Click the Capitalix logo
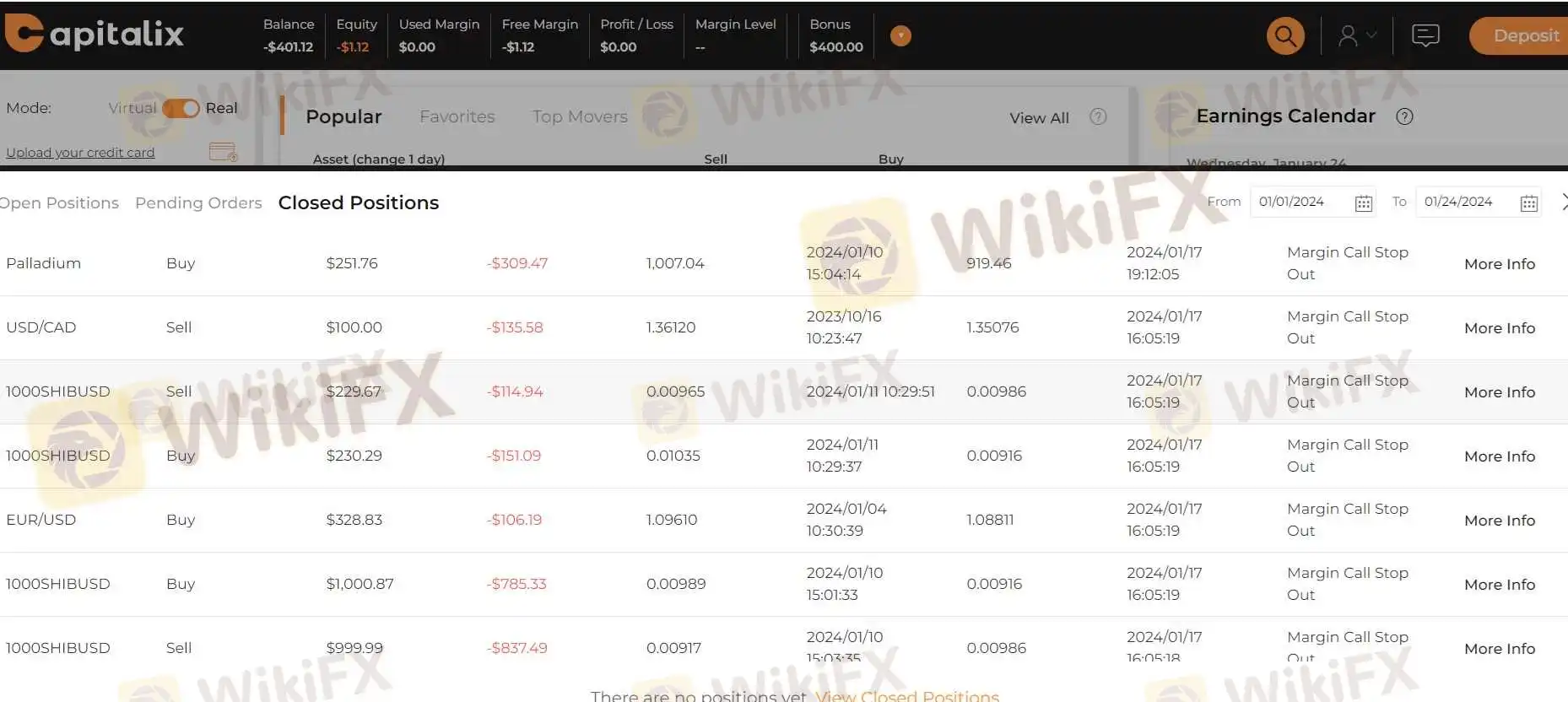 point(95,34)
